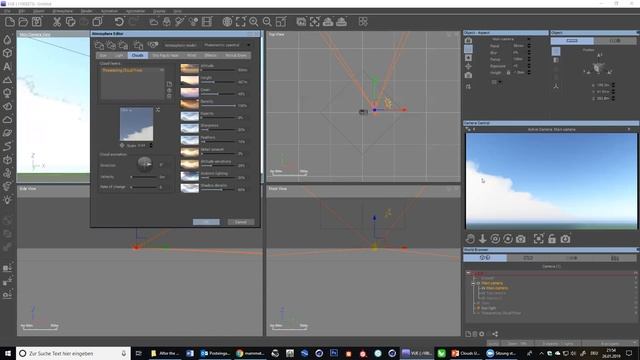
Task: Select the plant tree tool
Action: tap(7, 93)
